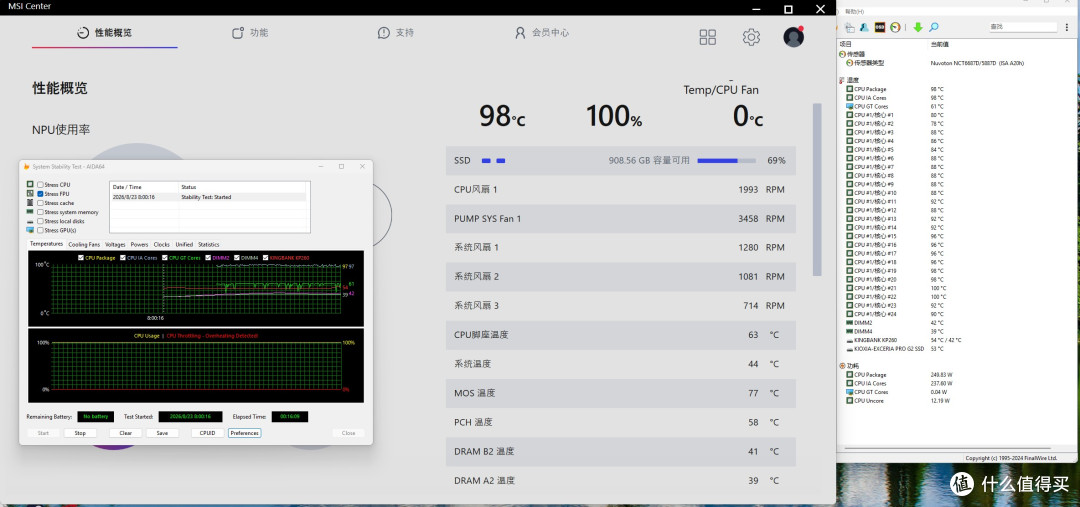Viewport: 1080px width, 507px height.
Task: Open the Powers tab
Action: click(x=139, y=245)
